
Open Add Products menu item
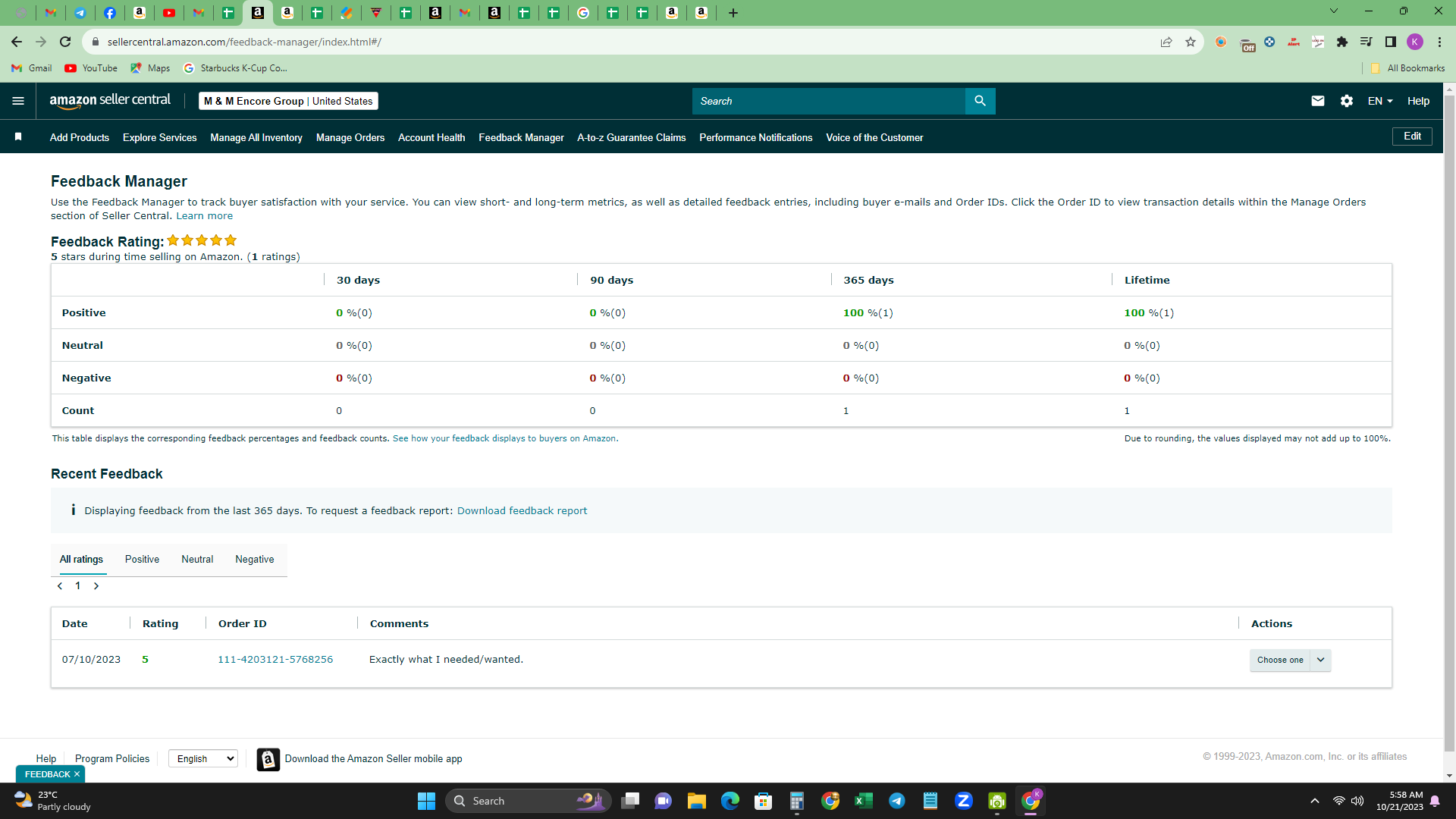click(80, 137)
